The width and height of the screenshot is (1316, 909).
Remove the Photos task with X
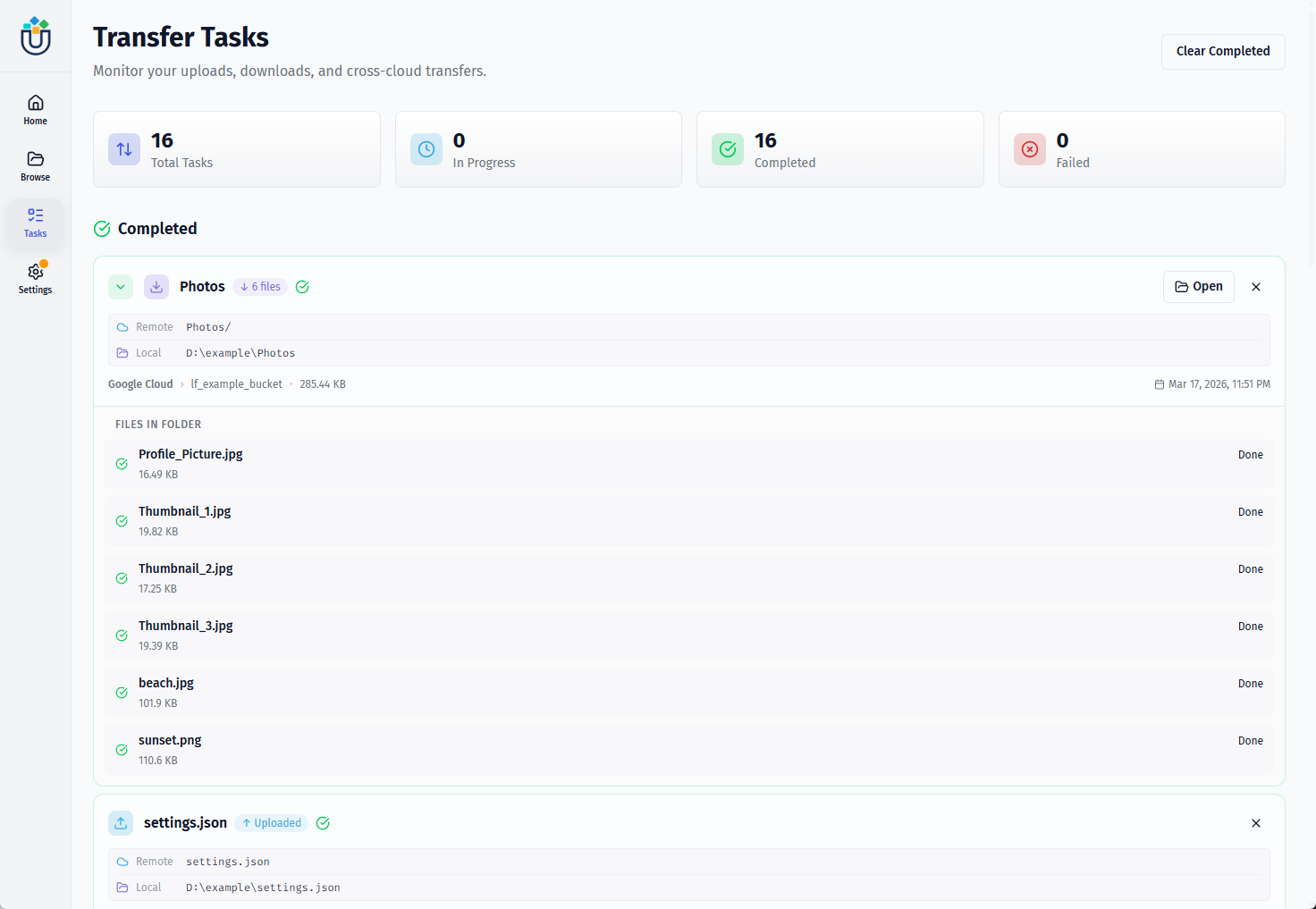(1256, 287)
